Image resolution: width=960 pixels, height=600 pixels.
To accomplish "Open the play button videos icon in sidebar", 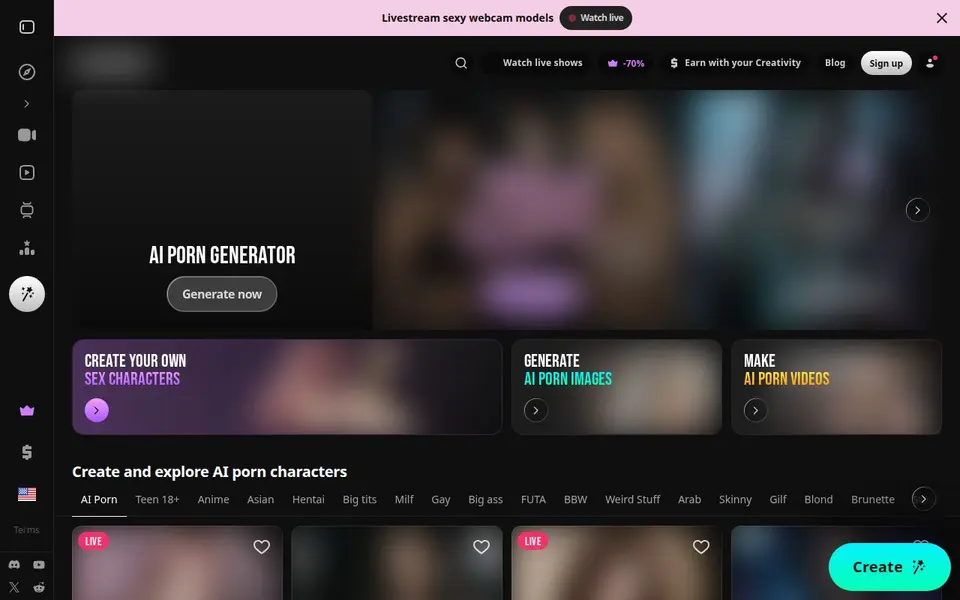I will pos(27,173).
